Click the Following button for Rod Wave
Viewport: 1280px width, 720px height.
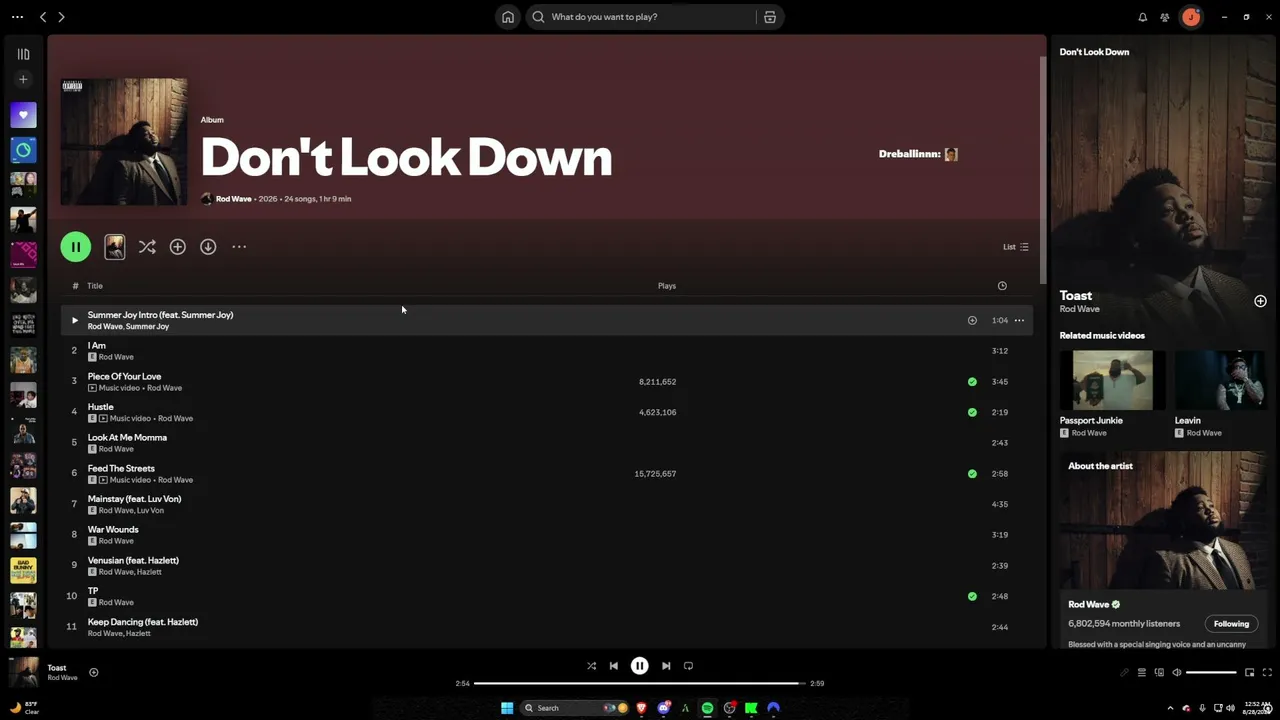coord(1231,624)
